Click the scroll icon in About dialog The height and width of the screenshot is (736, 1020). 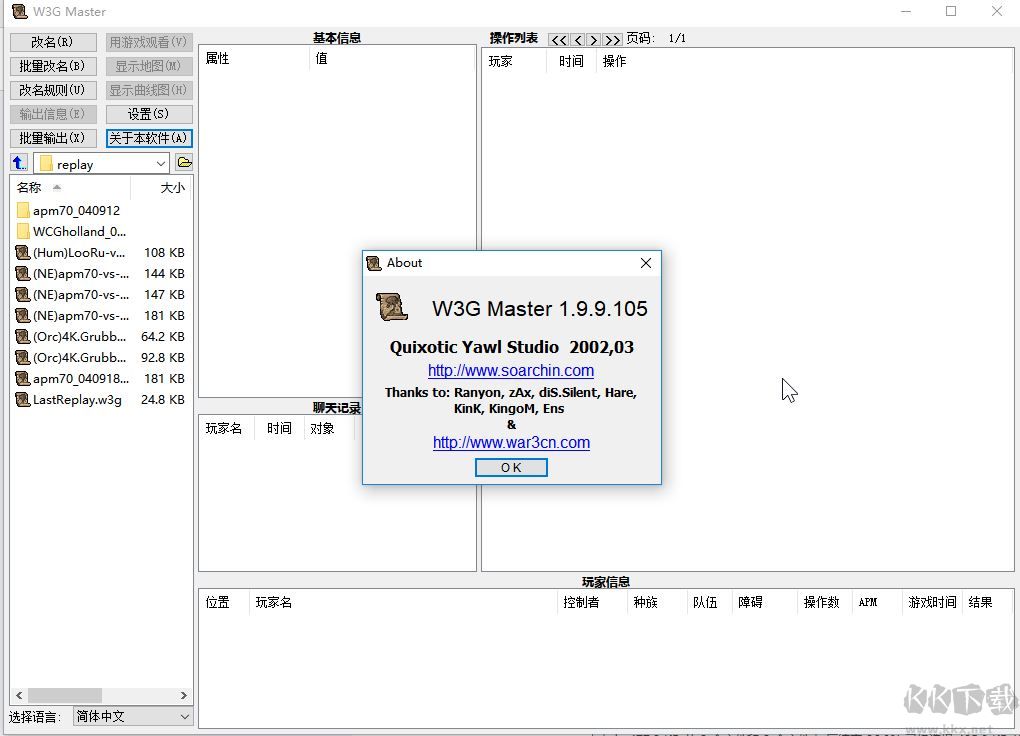392,307
